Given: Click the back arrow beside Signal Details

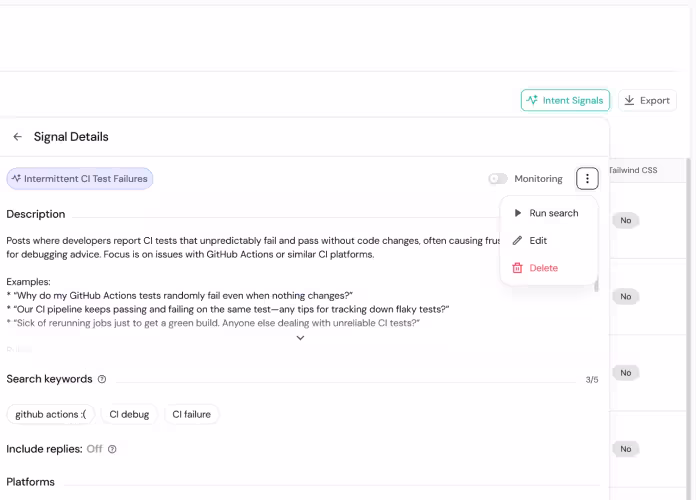Looking at the screenshot, I should click(17, 137).
